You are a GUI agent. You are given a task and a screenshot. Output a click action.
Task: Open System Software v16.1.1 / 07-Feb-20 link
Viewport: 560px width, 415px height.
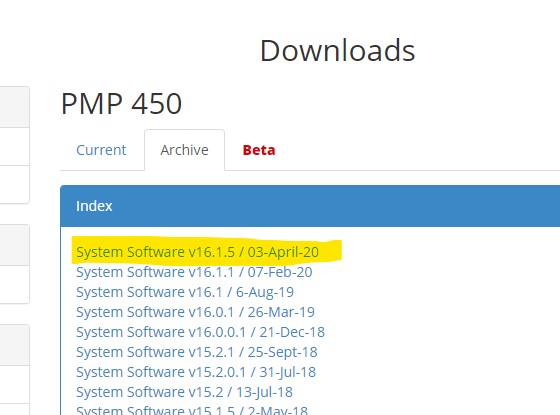tap(194, 272)
